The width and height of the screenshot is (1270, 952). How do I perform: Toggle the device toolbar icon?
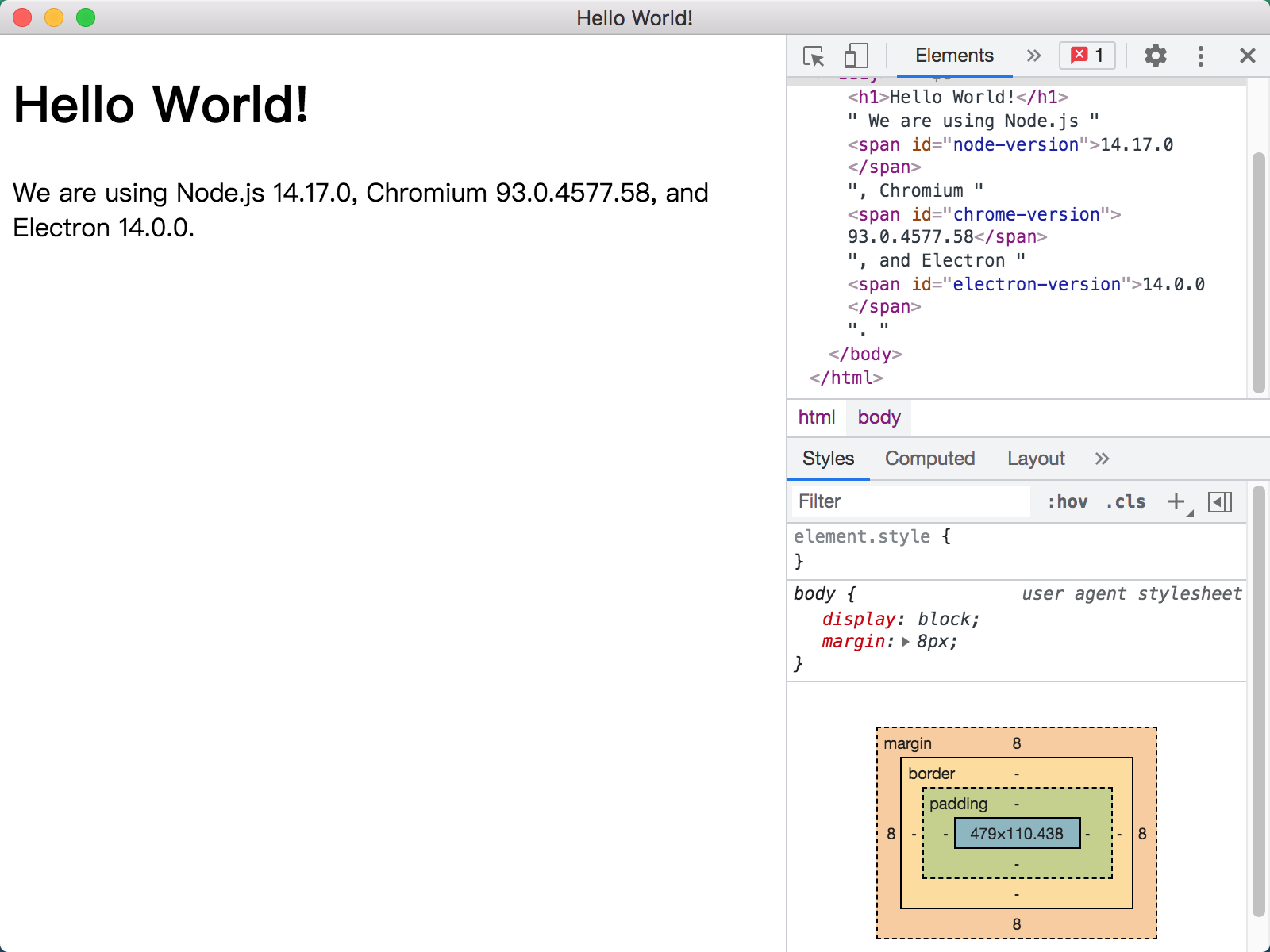coord(856,56)
